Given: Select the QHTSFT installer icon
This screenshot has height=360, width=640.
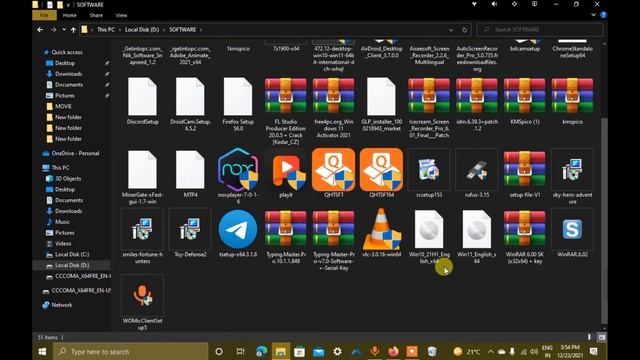Looking at the screenshot, I should [333, 169].
